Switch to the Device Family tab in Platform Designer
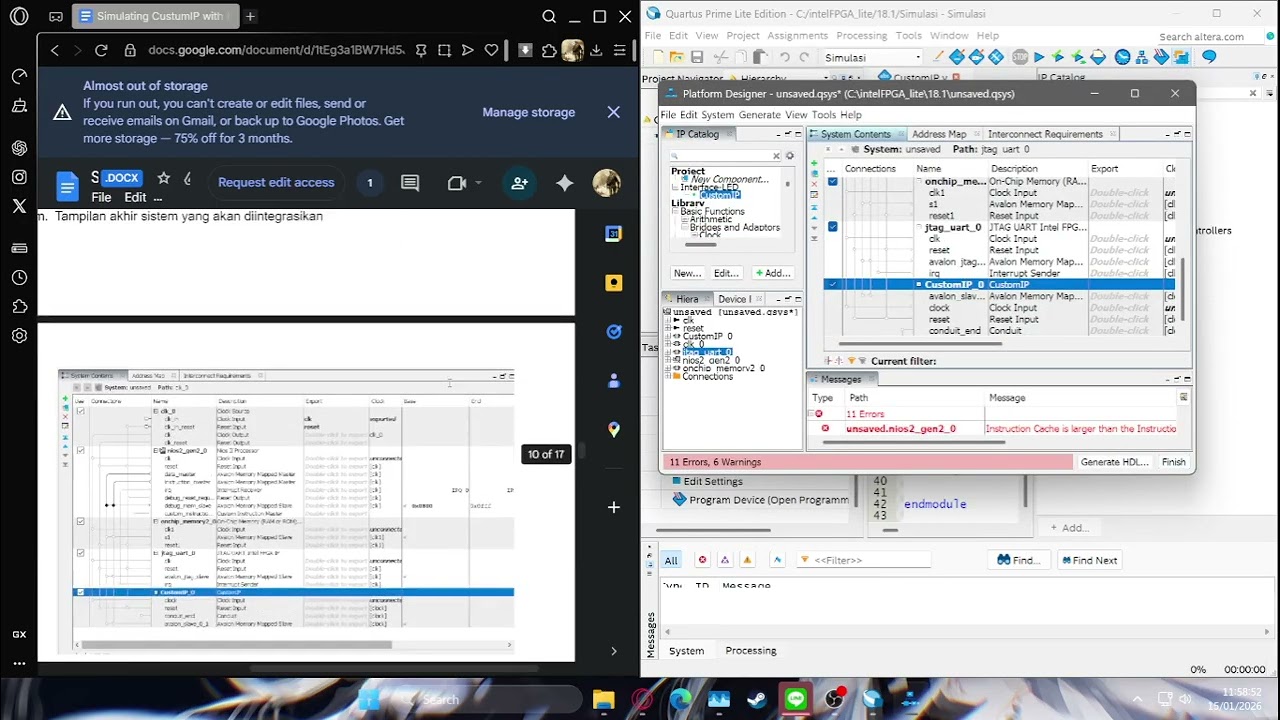The width and height of the screenshot is (1280, 720). (x=735, y=299)
